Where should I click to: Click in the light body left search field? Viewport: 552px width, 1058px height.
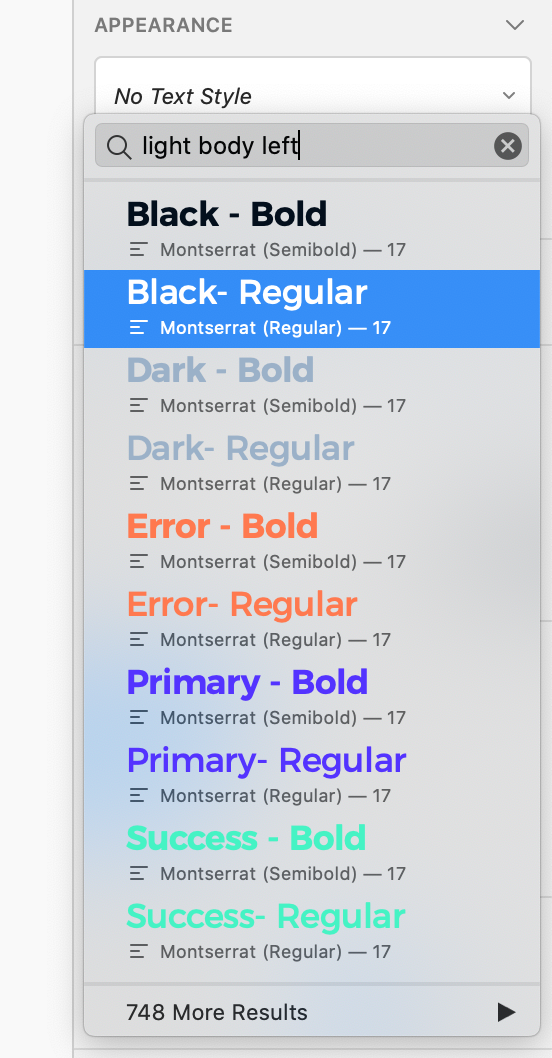(312, 146)
